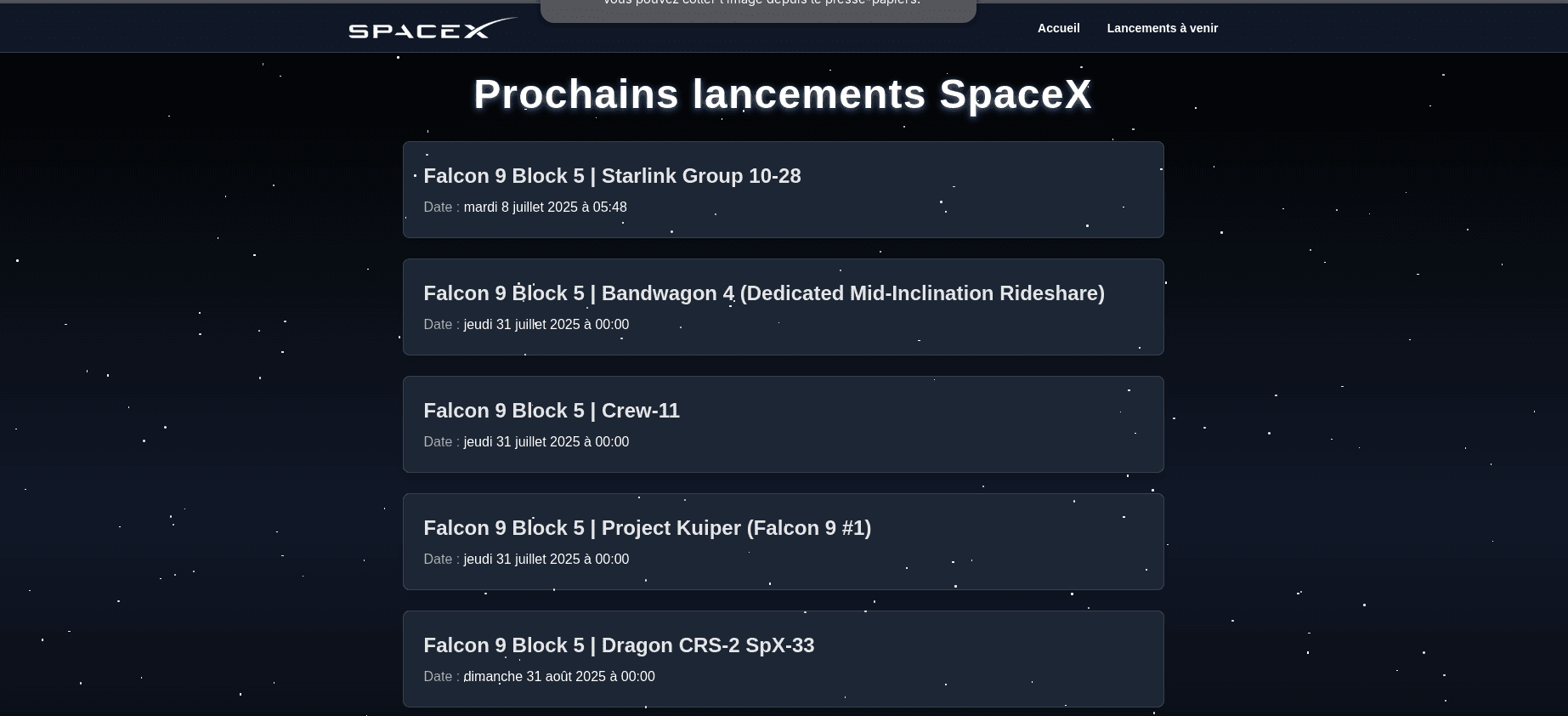This screenshot has height=716, width=1568.
Task: Click the Starlink Group 10-28 launch date
Action: click(x=525, y=207)
